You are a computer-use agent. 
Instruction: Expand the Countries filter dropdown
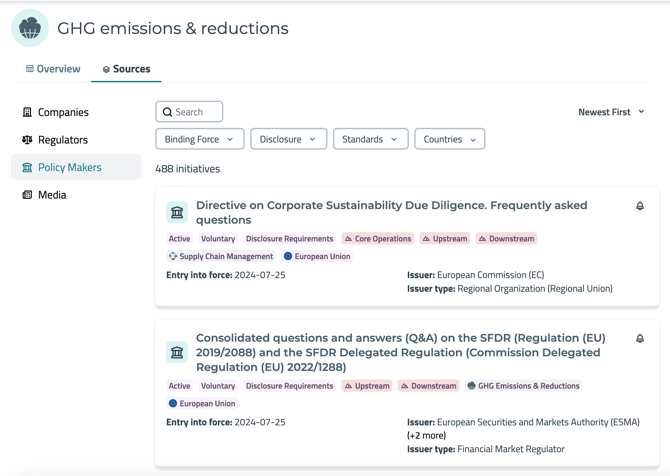[x=449, y=139]
